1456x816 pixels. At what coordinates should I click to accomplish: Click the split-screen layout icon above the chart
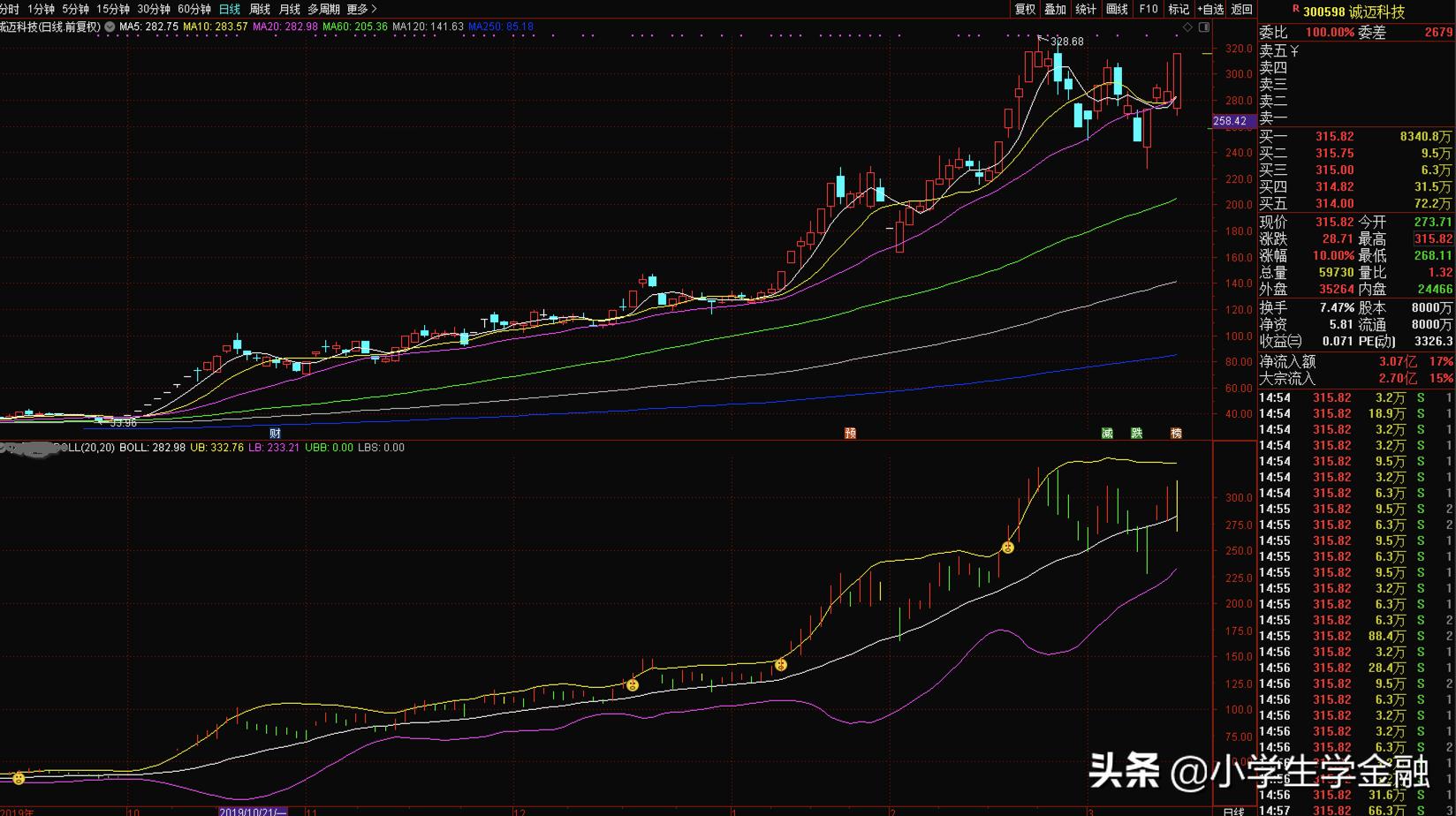(x=1204, y=26)
